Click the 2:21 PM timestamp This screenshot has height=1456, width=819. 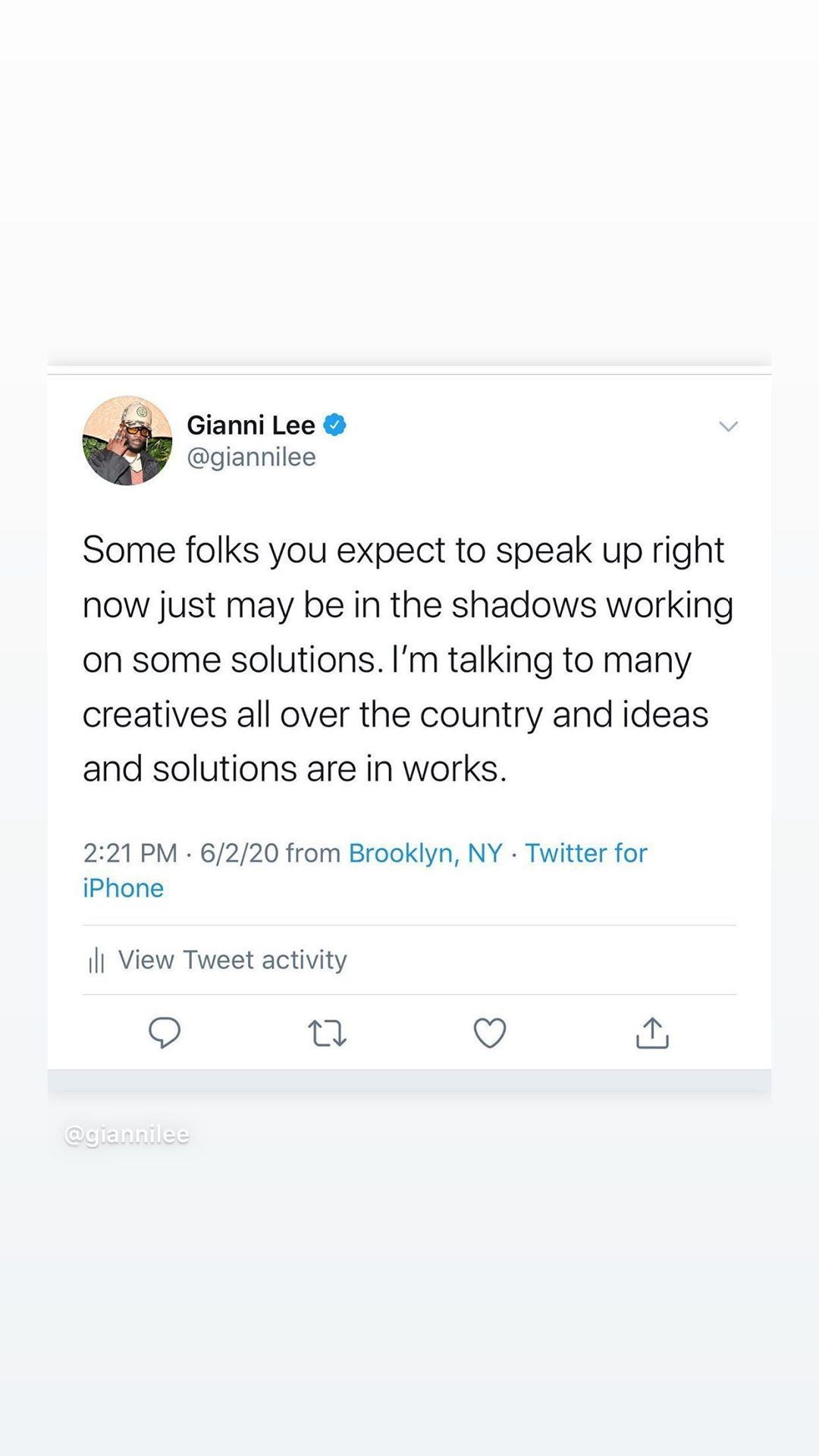pos(130,853)
